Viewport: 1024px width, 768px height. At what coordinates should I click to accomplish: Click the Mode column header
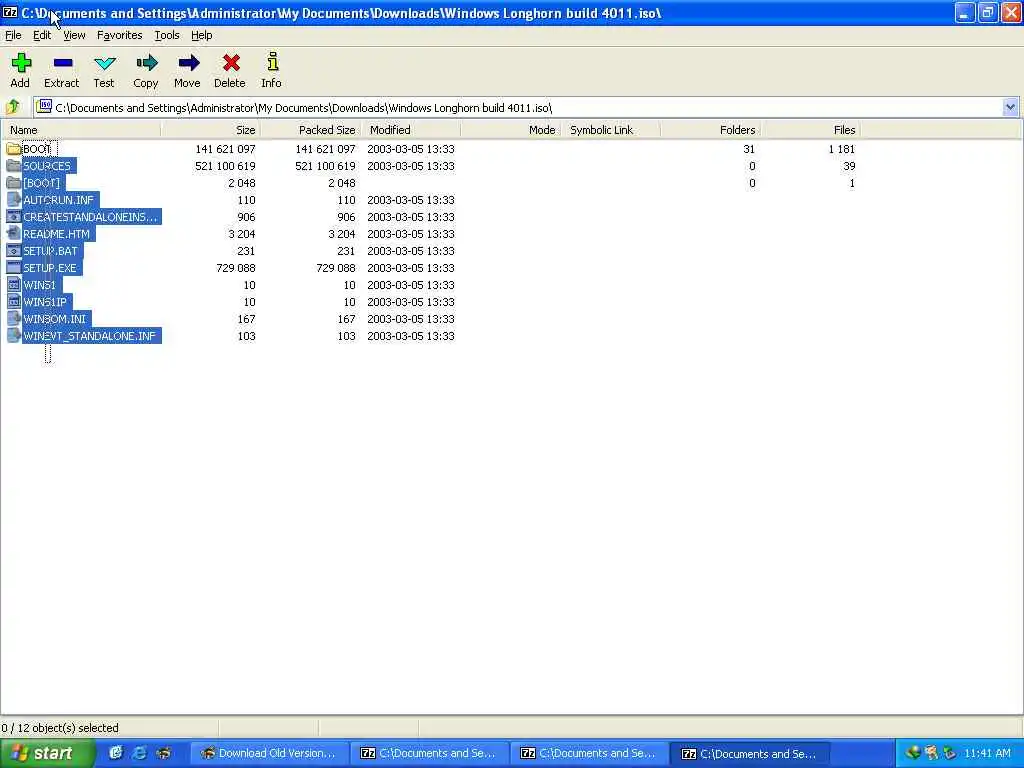511,130
